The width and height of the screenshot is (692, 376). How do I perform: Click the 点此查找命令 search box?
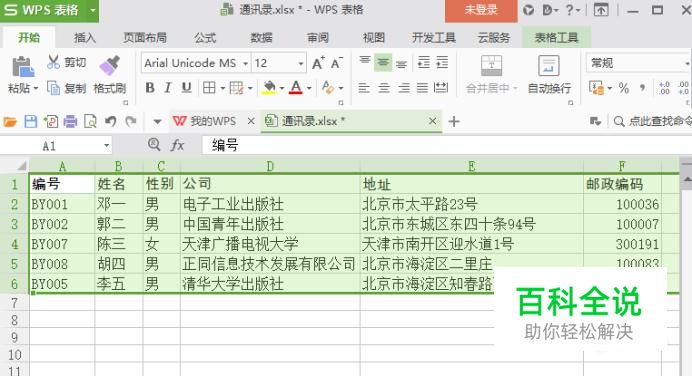[654, 121]
